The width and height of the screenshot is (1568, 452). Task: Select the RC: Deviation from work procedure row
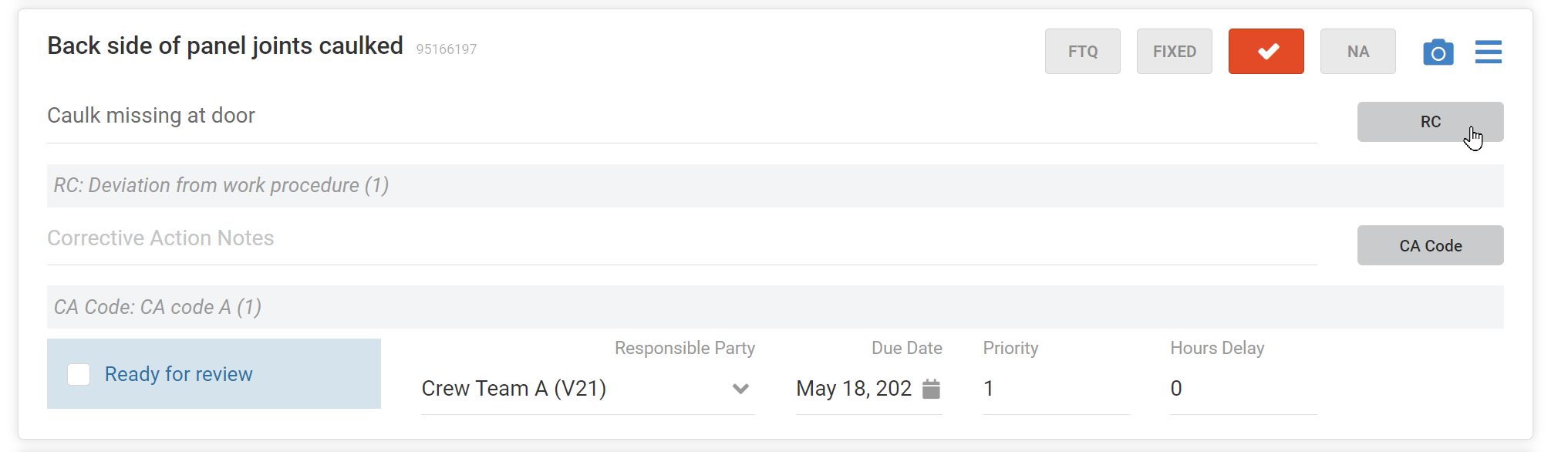pyautogui.click(x=775, y=186)
